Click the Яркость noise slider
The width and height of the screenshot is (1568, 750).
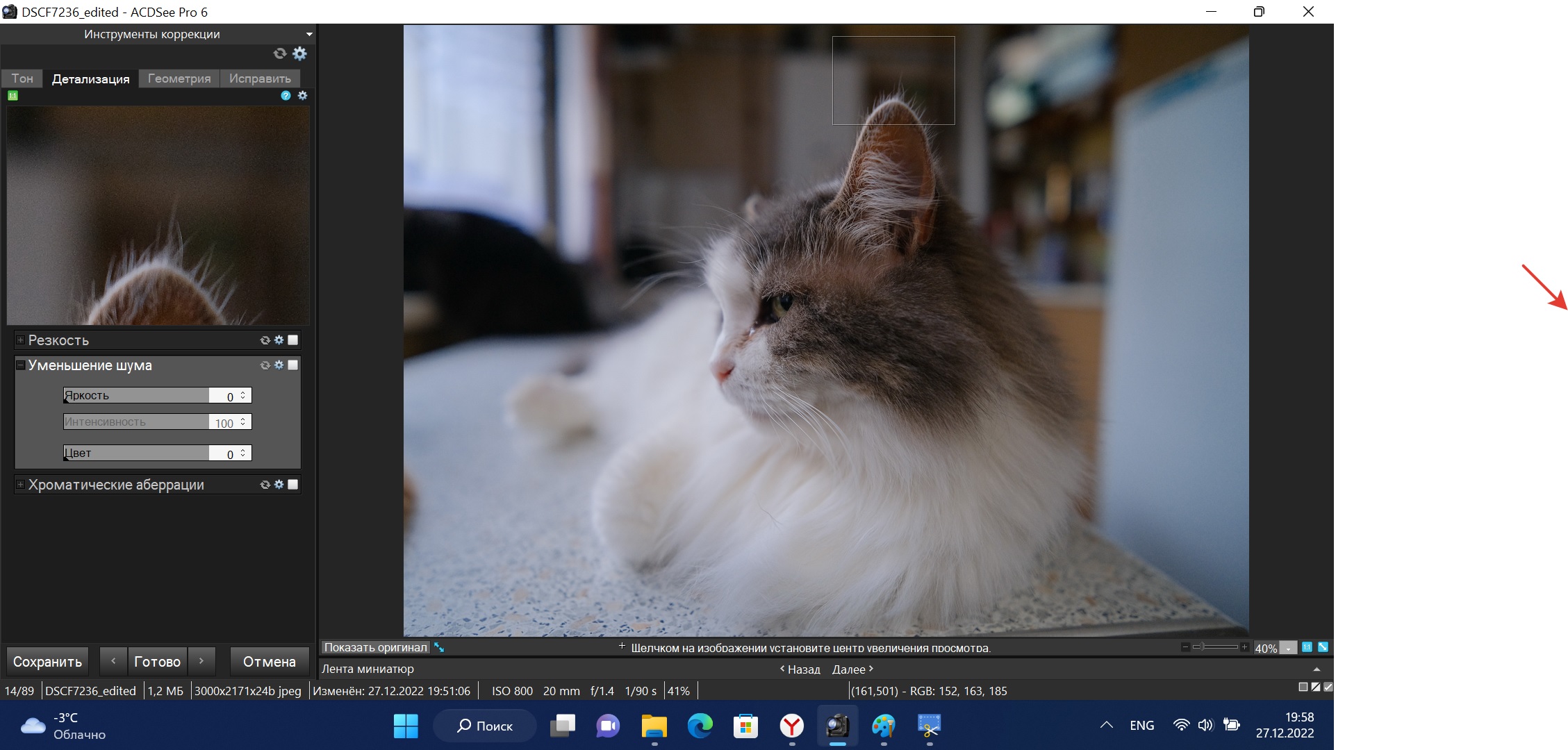tap(136, 395)
